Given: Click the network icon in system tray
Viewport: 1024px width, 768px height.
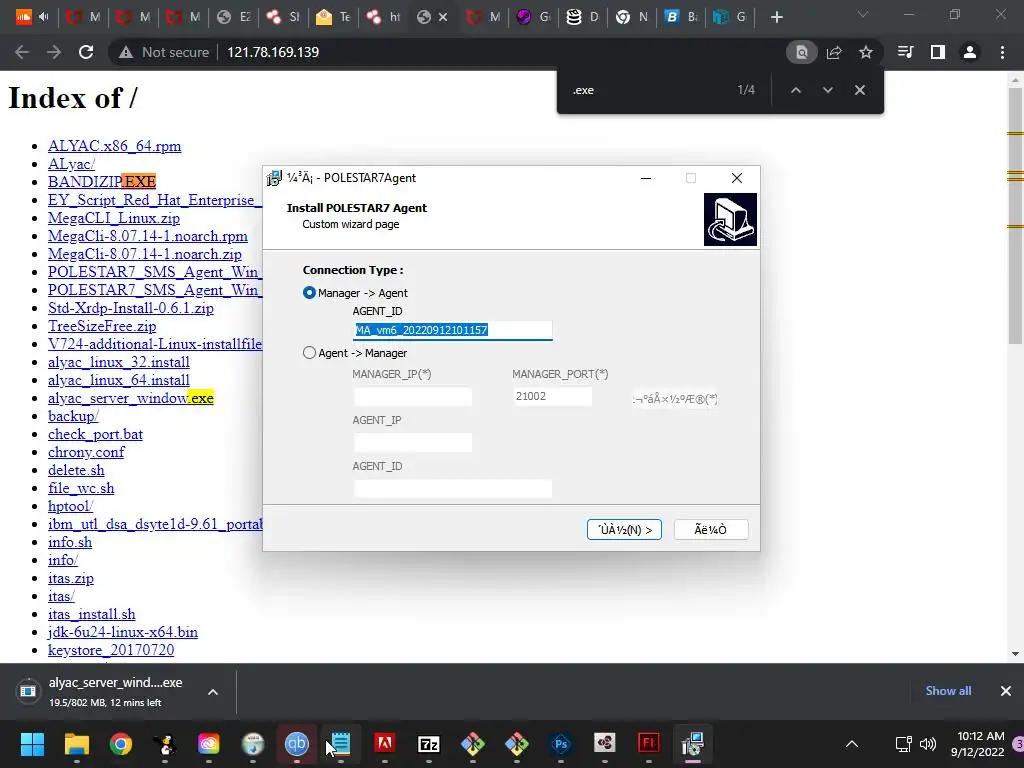Looking at the screenshot, I should 903,744.
